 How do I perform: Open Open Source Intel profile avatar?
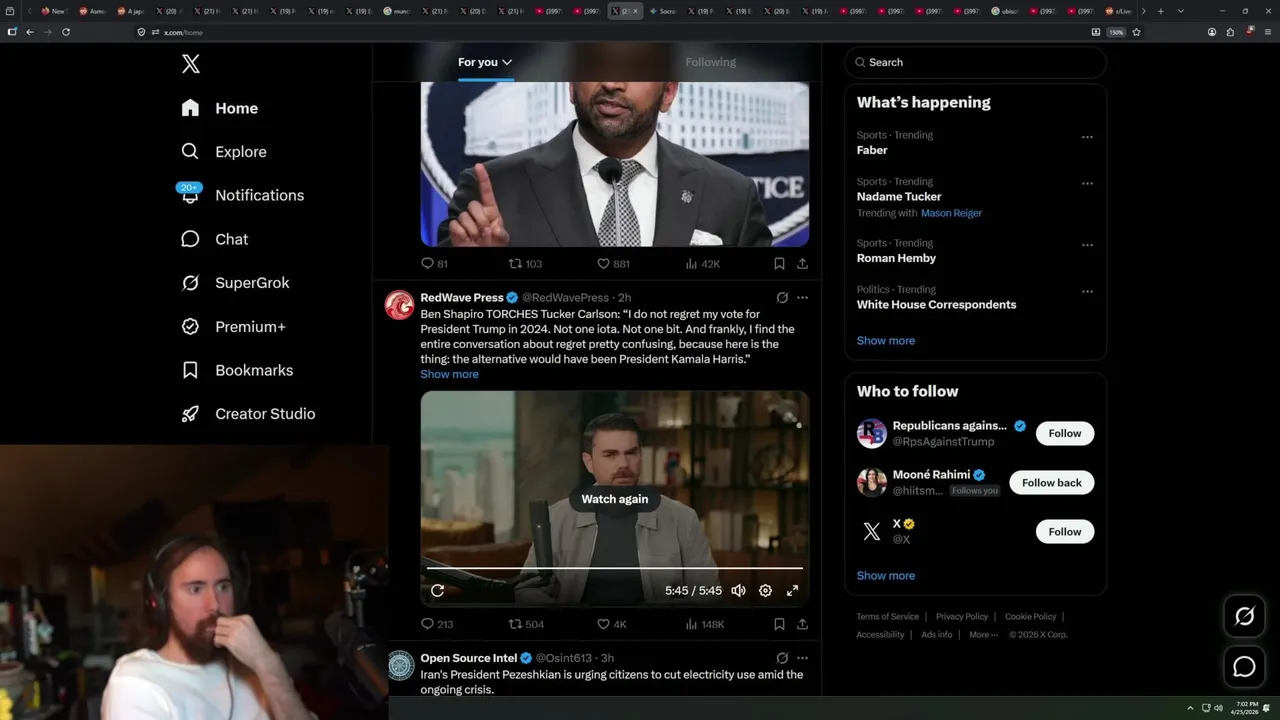pos(400,665)
